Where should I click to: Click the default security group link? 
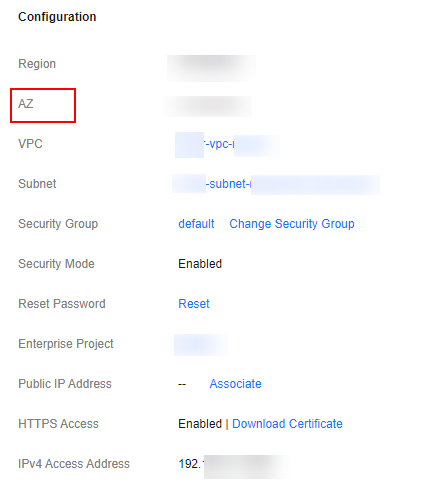(x=196, y=224)
